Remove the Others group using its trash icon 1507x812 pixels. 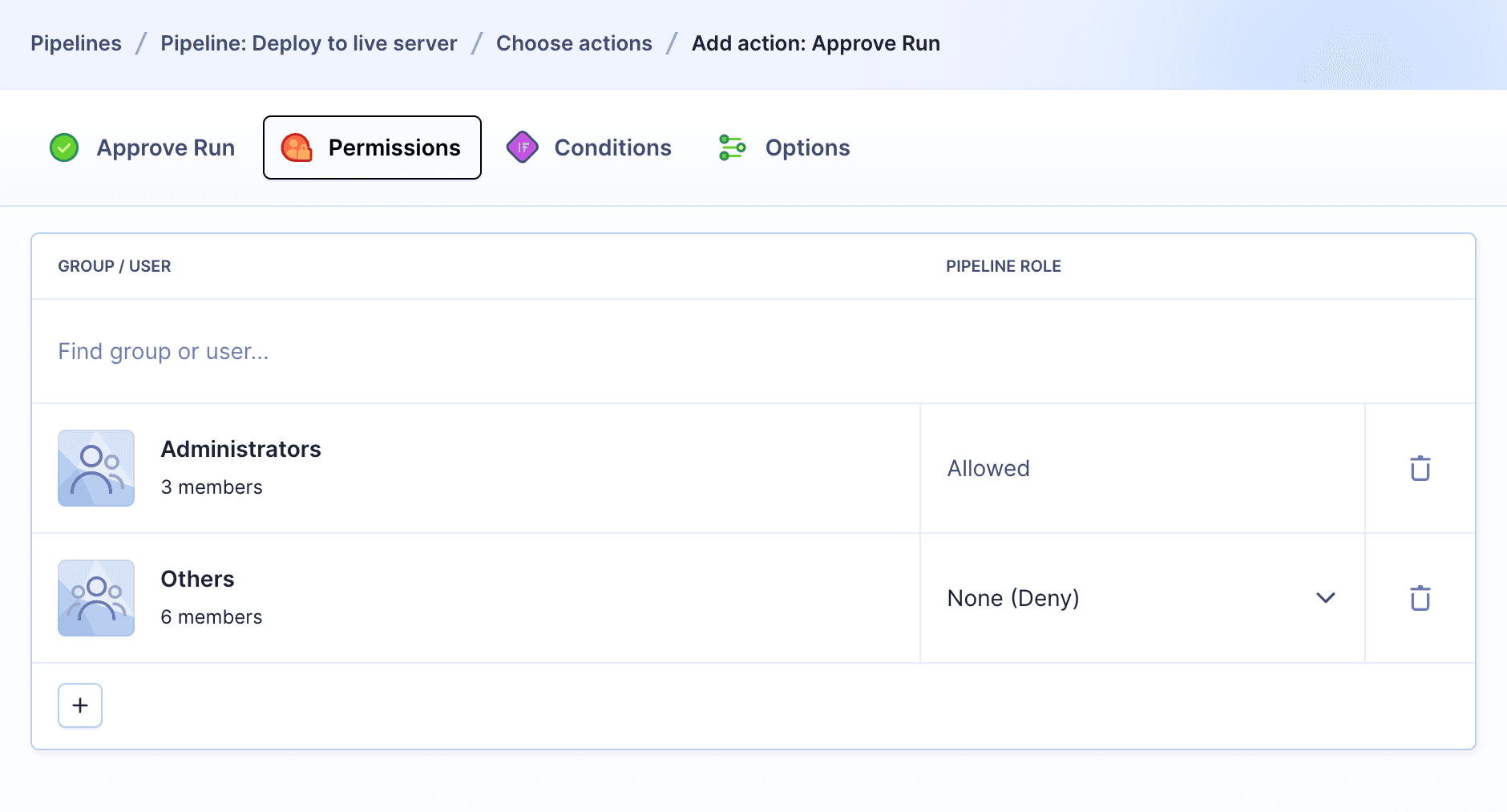pos(1420,598)
